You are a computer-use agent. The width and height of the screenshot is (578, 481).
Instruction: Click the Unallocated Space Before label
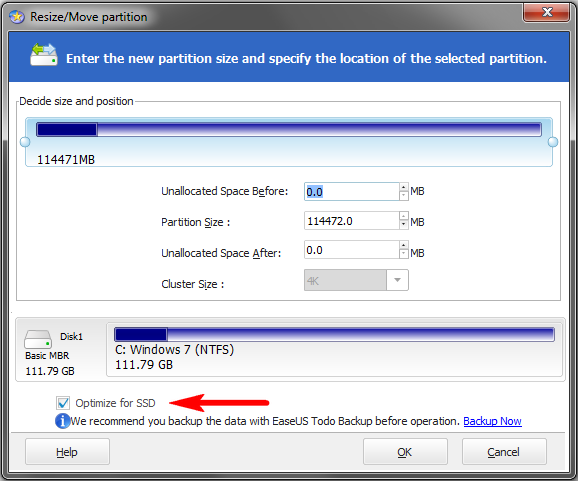[224, 191]
